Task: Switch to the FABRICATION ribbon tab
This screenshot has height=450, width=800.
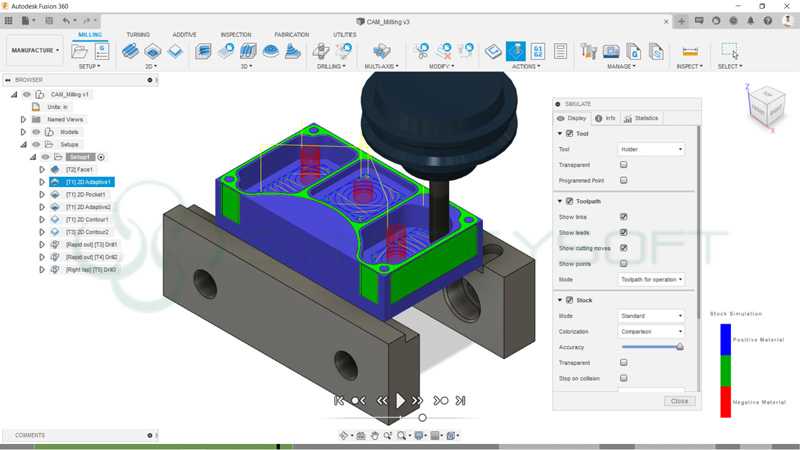Action: tap(291, 35)
